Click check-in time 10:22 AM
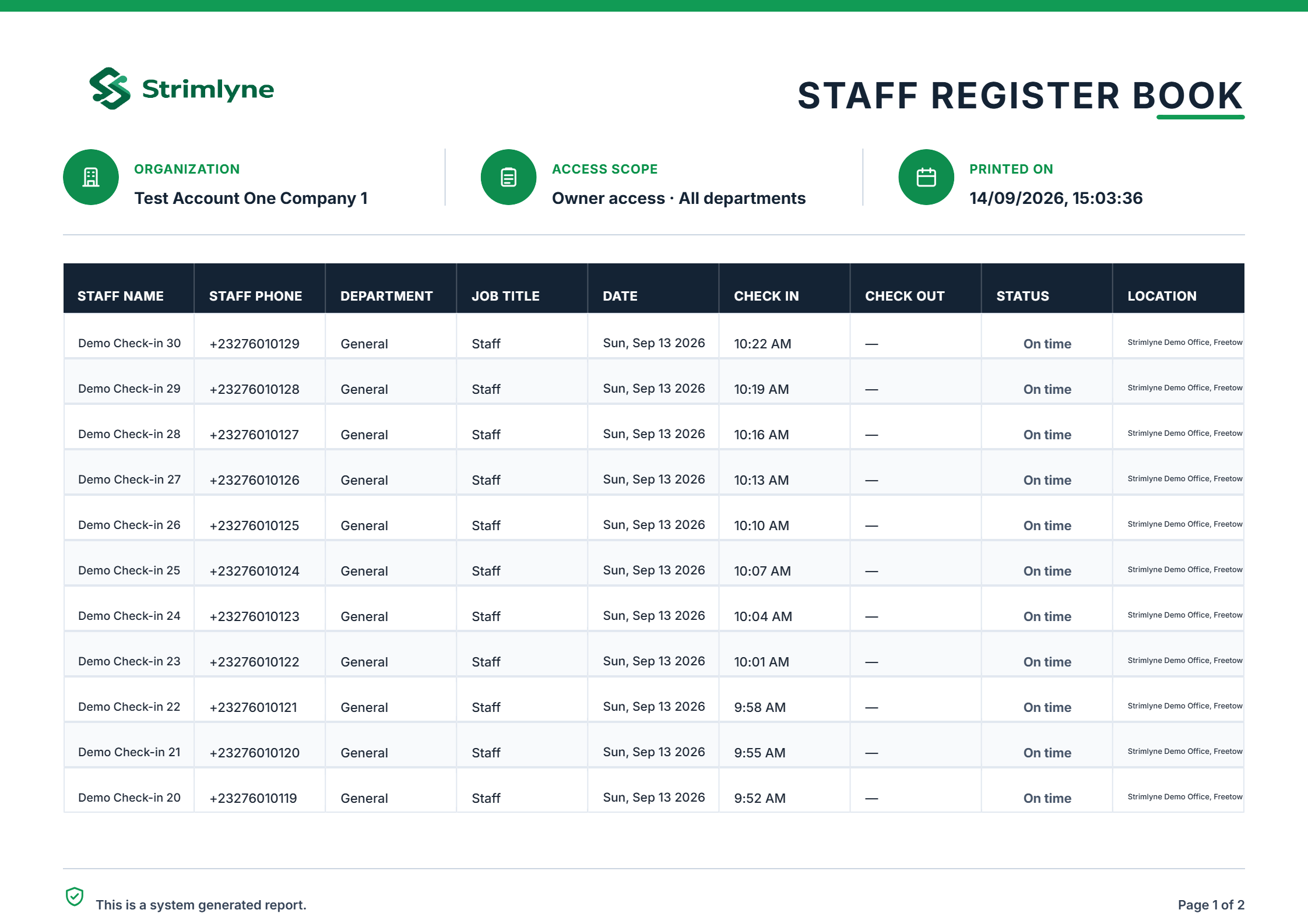 pyautogui.click(x=762, y=344)
